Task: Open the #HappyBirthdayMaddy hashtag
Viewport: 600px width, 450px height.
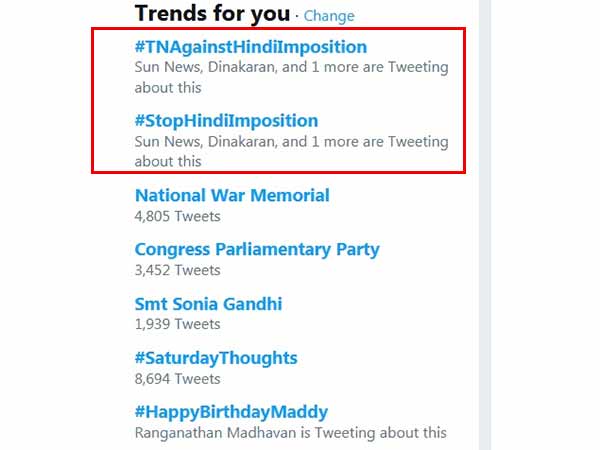Action: (x=231, y=412)
